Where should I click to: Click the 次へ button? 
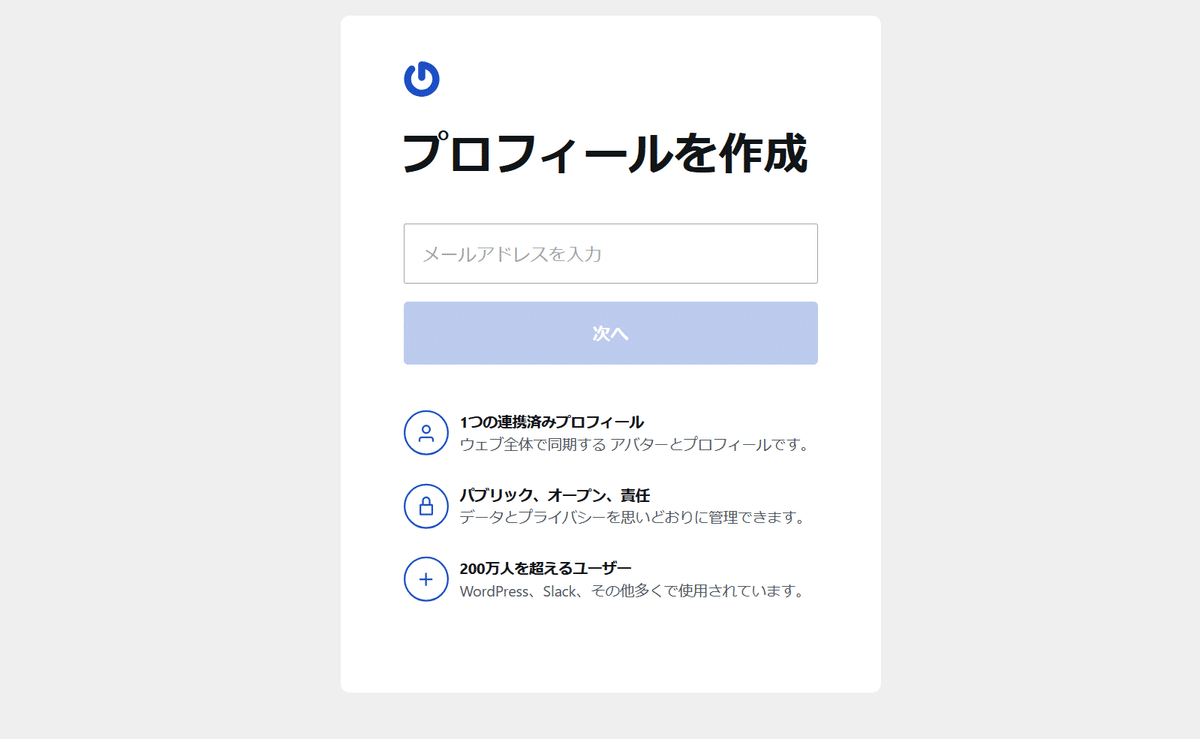[x=611, y=333]
